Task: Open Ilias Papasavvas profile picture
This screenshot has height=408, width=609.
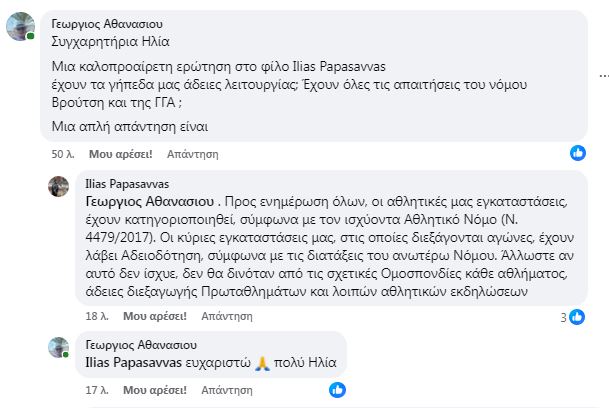Action: coord(60,186)
